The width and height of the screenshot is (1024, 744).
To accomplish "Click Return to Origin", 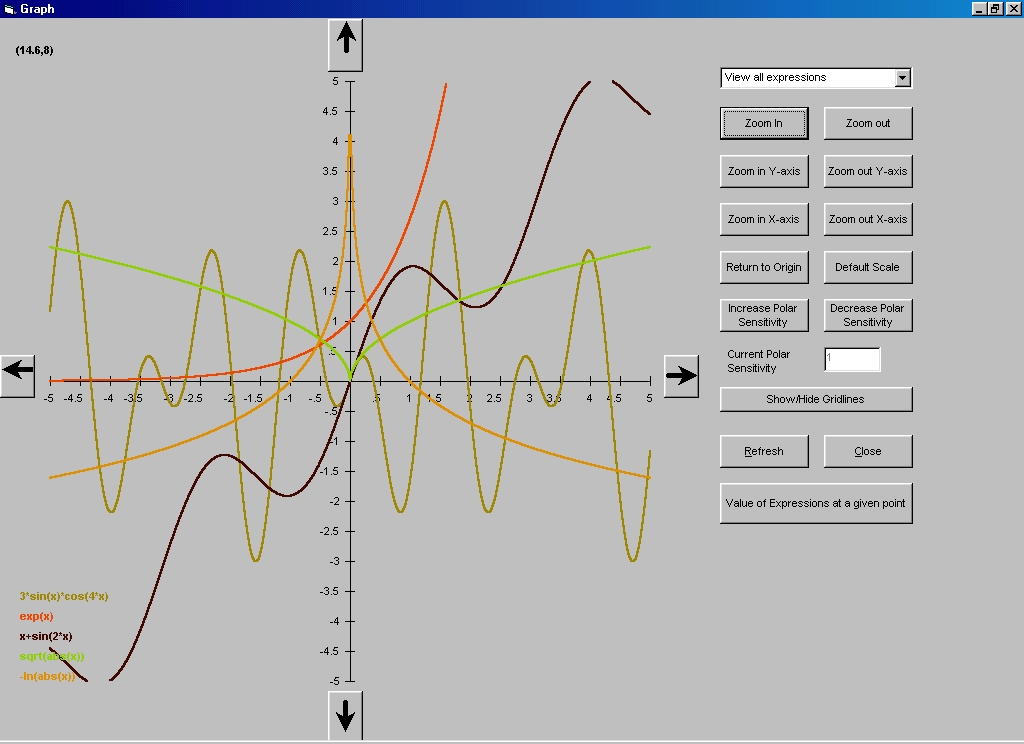I will click(x=764, y=267).
